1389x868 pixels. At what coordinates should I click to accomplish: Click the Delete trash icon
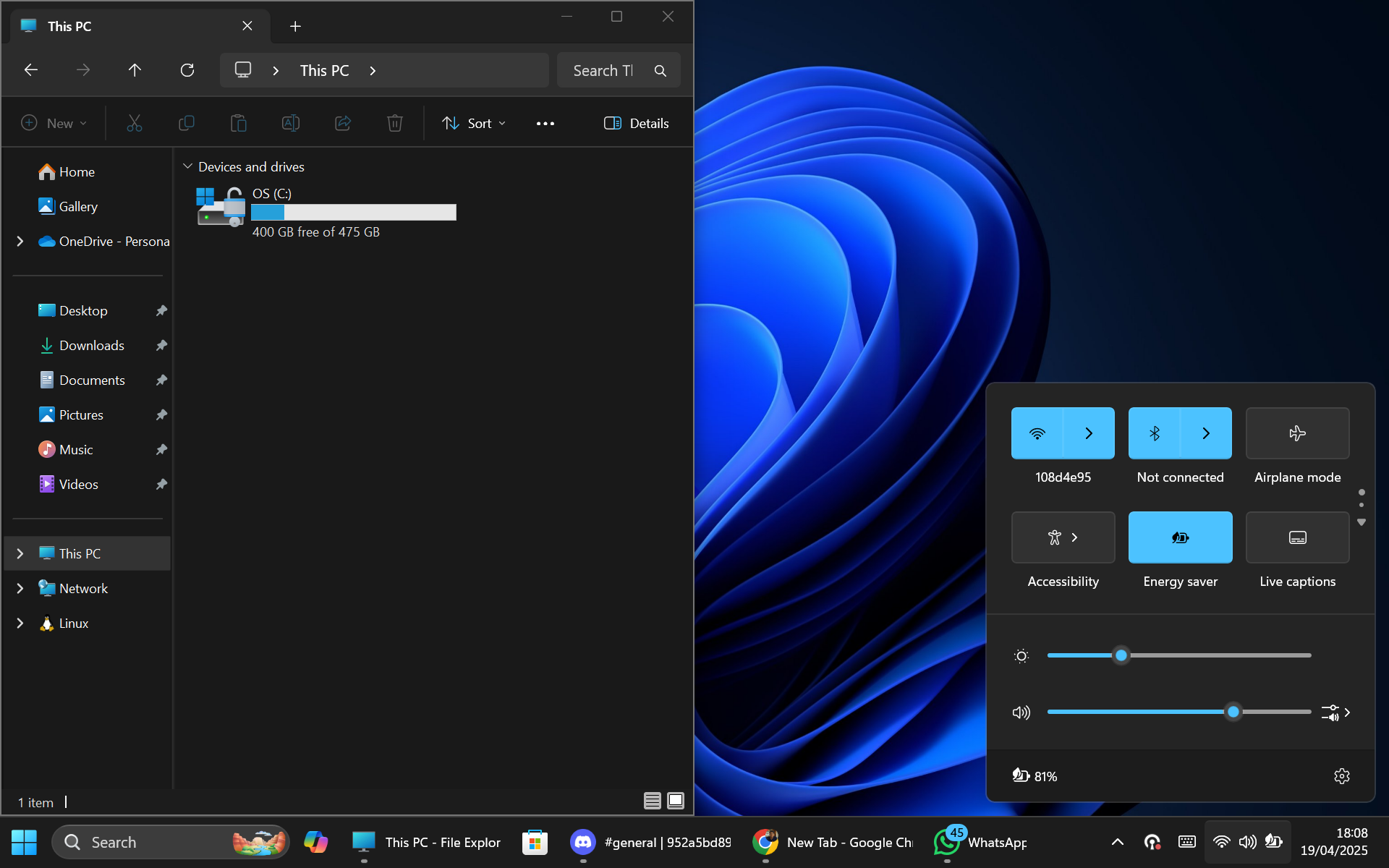click(394, 123)
